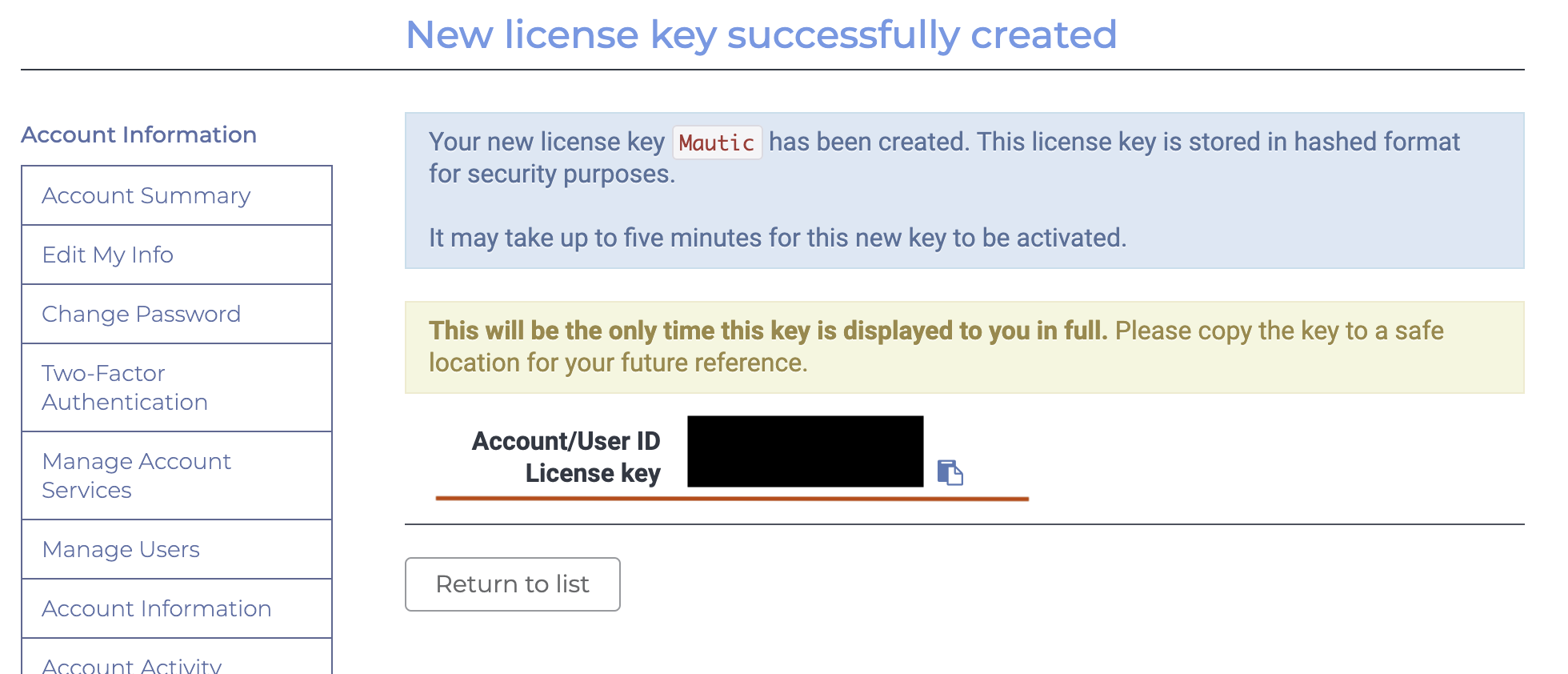Click the bold 'only time this key is displayed' warning

pyautogui.click(x=768, y=331)
